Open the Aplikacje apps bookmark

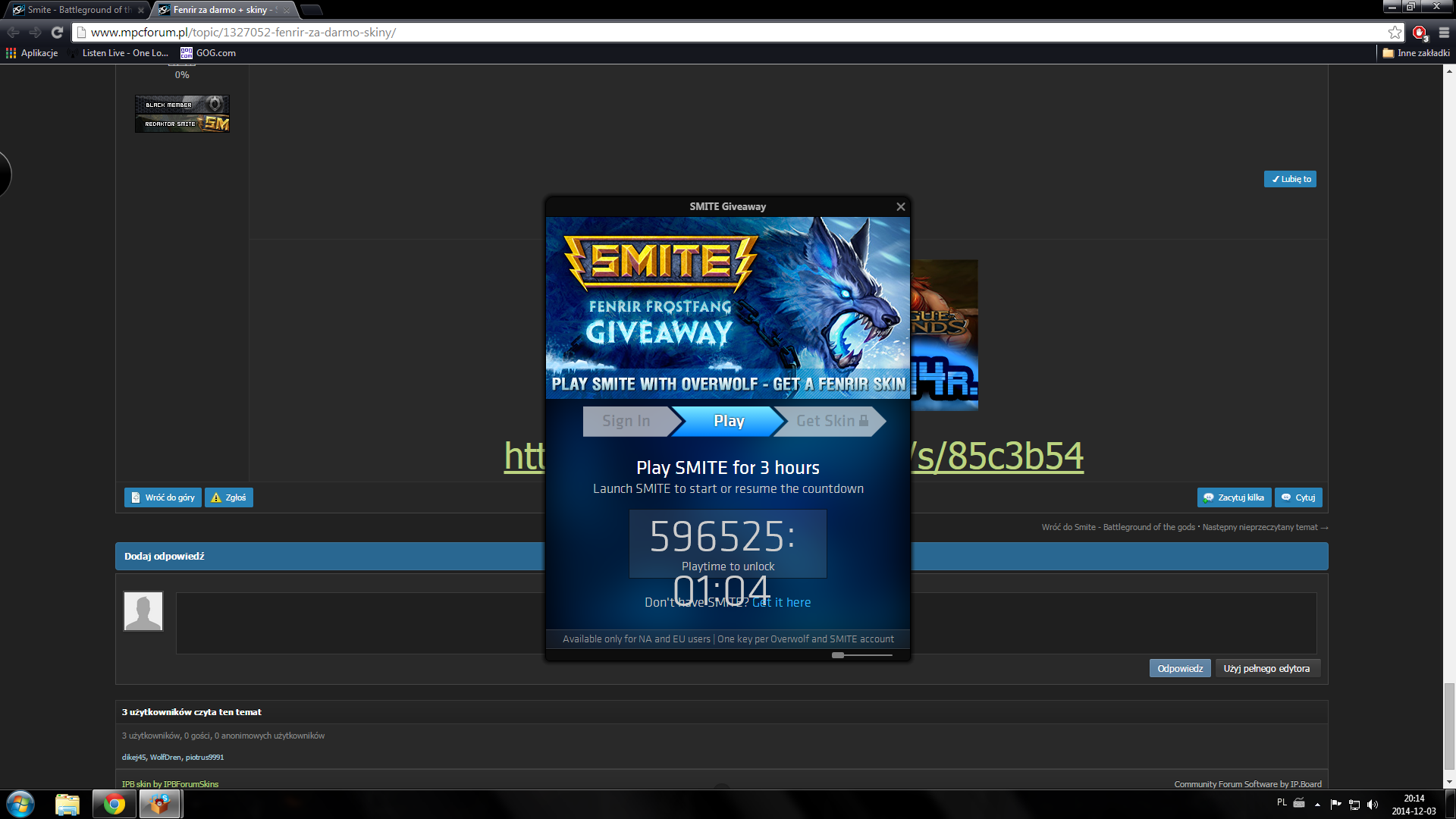pos(32,53)
